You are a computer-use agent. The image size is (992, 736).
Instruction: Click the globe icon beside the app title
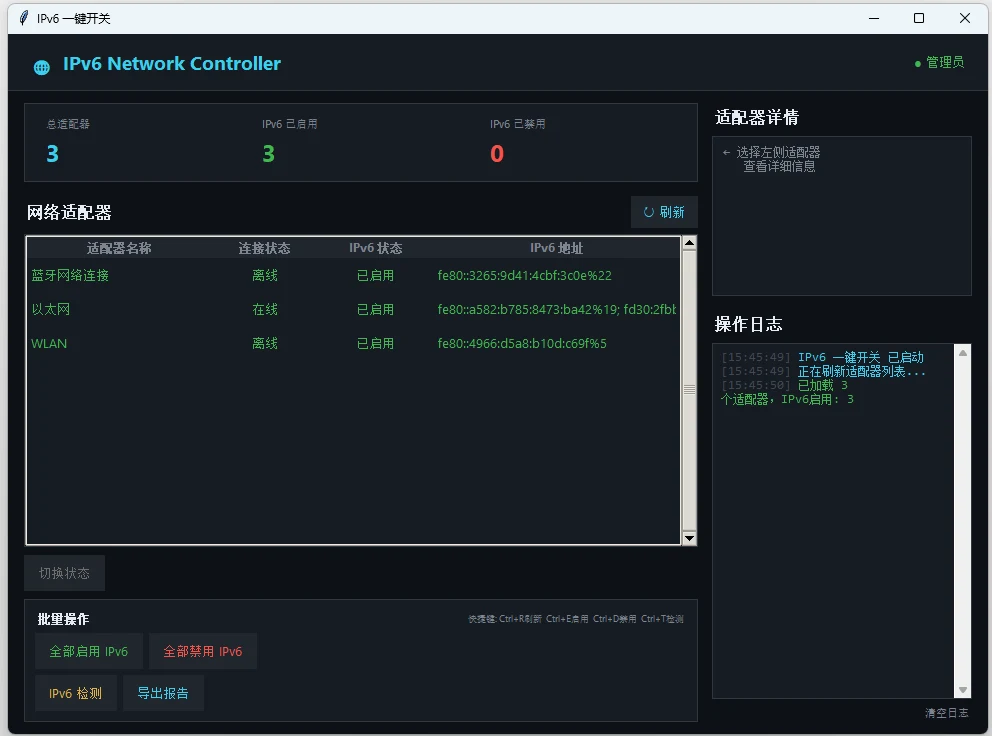(x=42, y=67)
